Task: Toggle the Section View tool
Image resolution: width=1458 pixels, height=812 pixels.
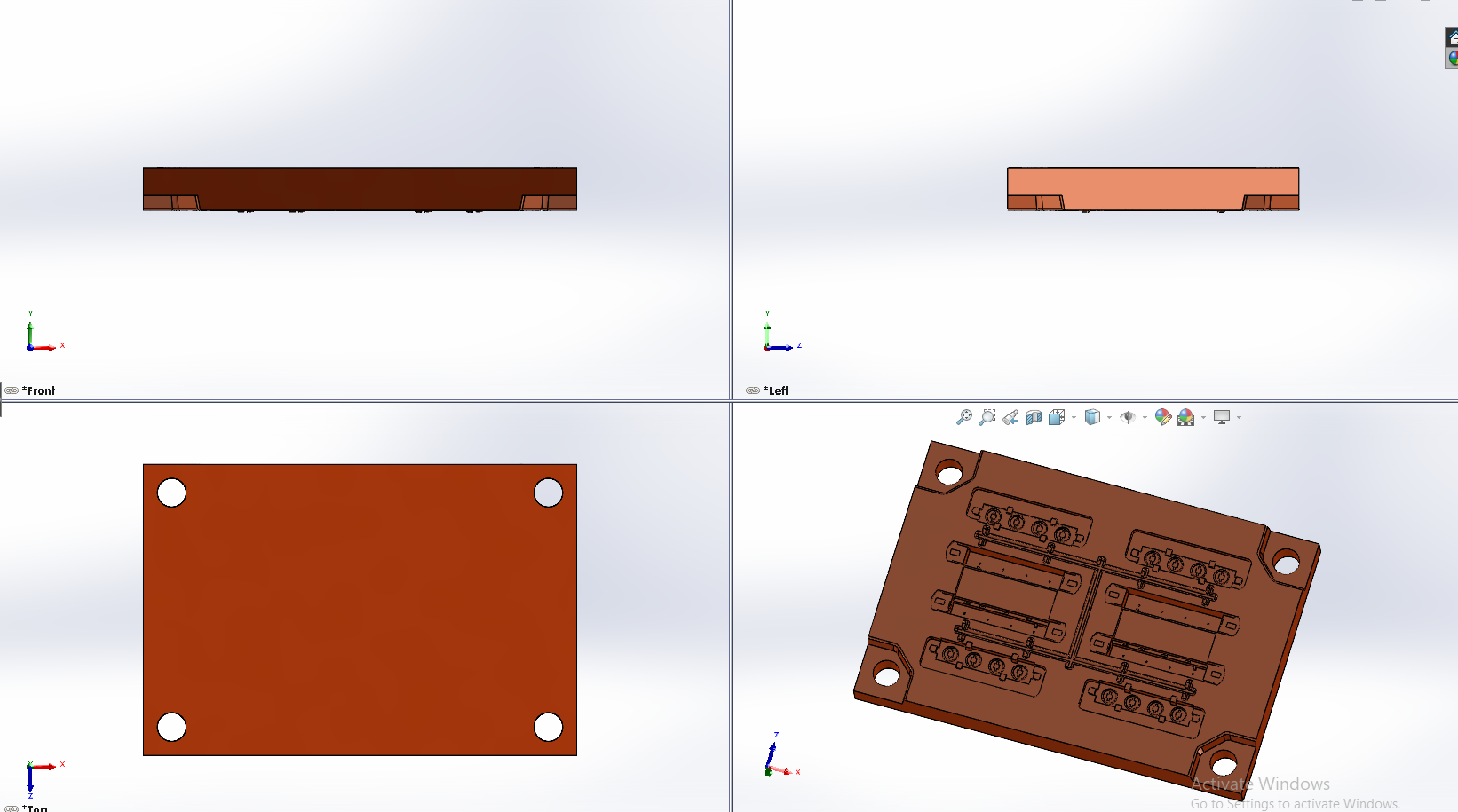Action: (x=1034, y=417)
